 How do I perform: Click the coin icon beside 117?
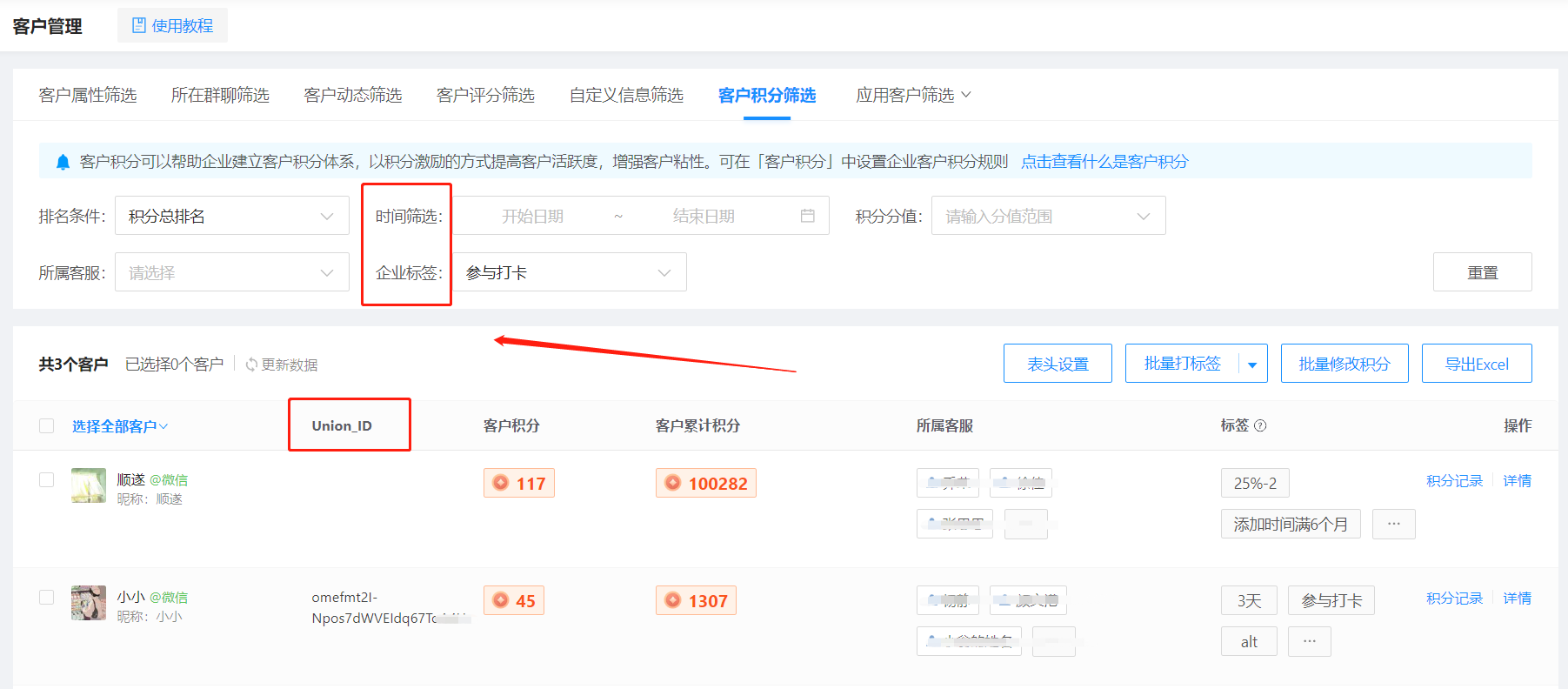point(501,483)
